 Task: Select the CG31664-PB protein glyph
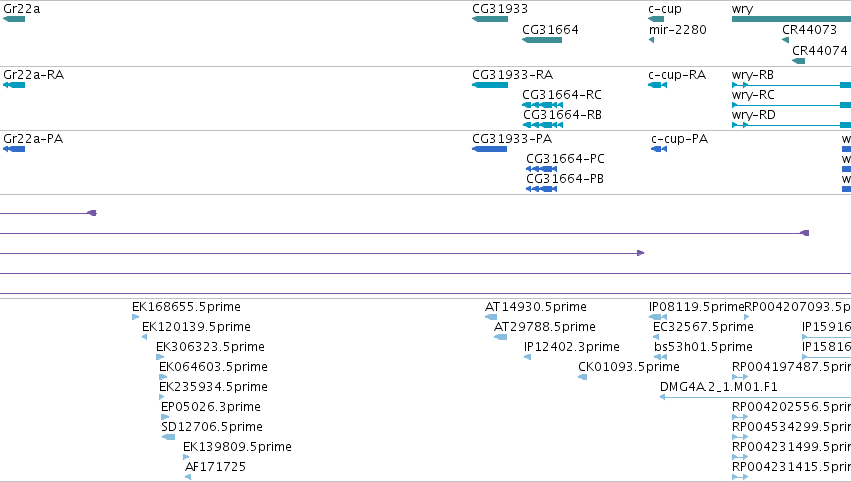pyautogui.click(x=542, y=189)
